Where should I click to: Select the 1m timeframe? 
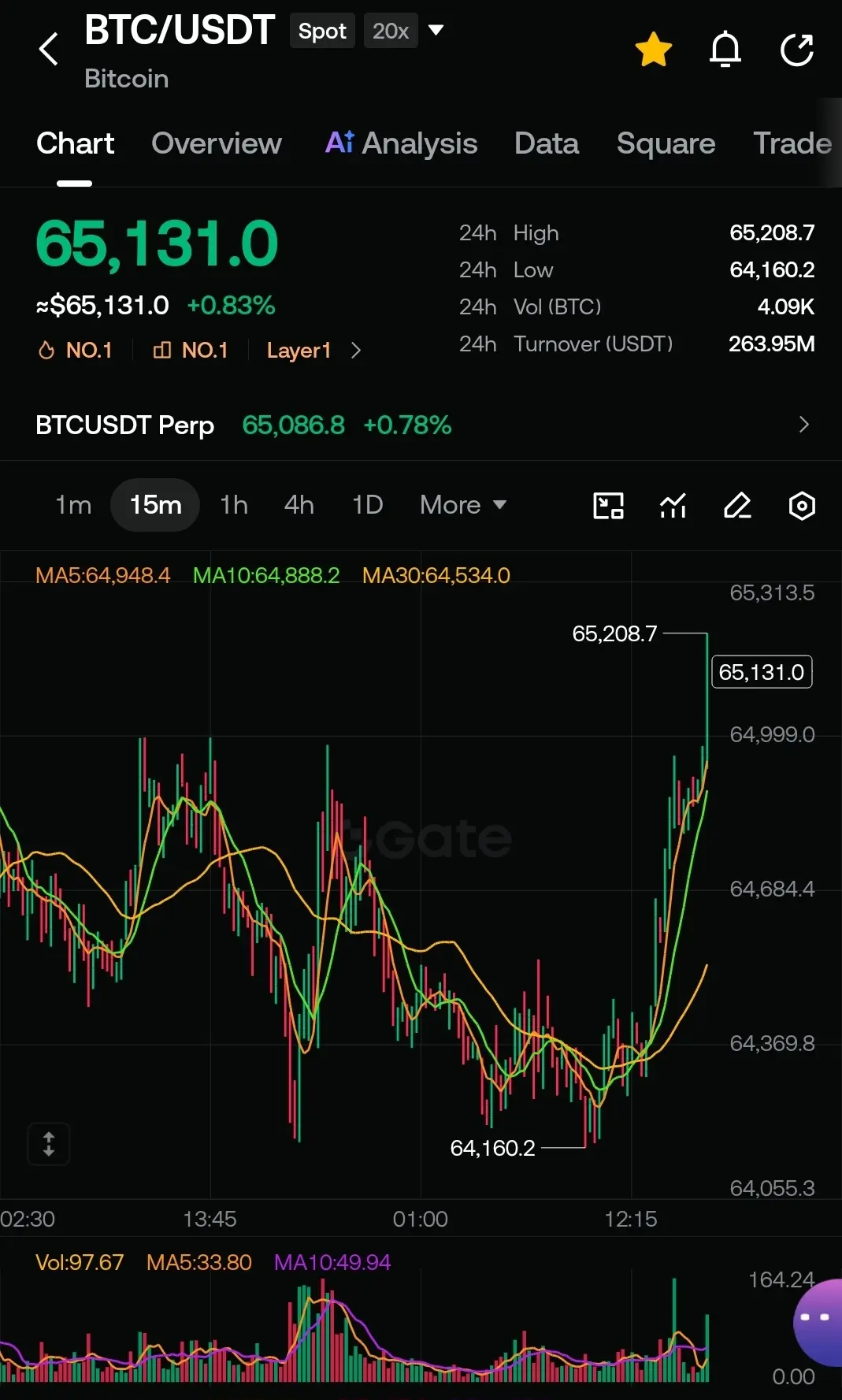point(73,504)
